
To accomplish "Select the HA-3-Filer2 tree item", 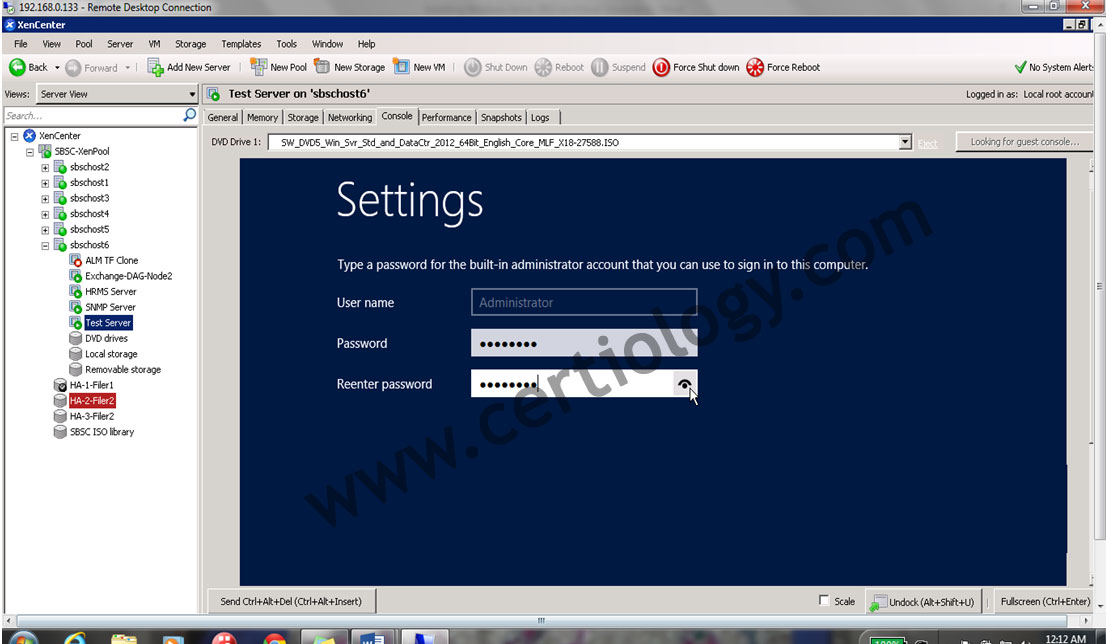I will (x=92, y=416).
